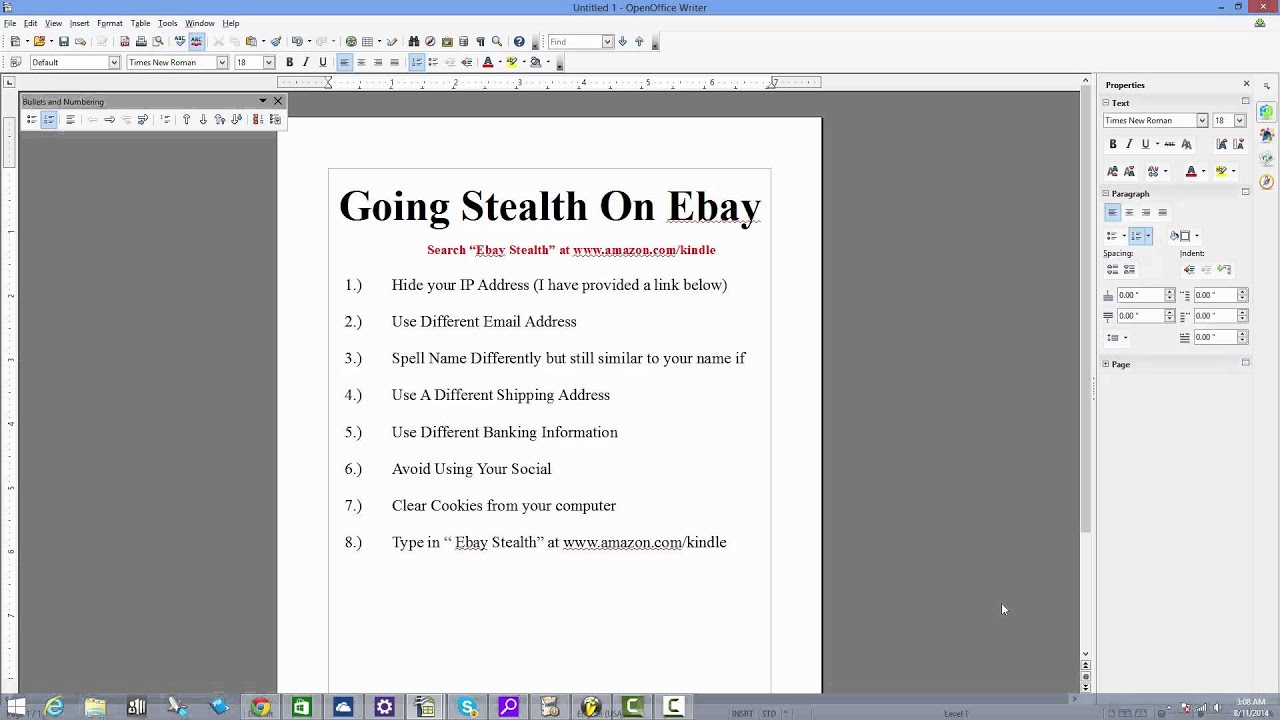Toggle Italic in the formatting toolbar

(x=306, y=63)
